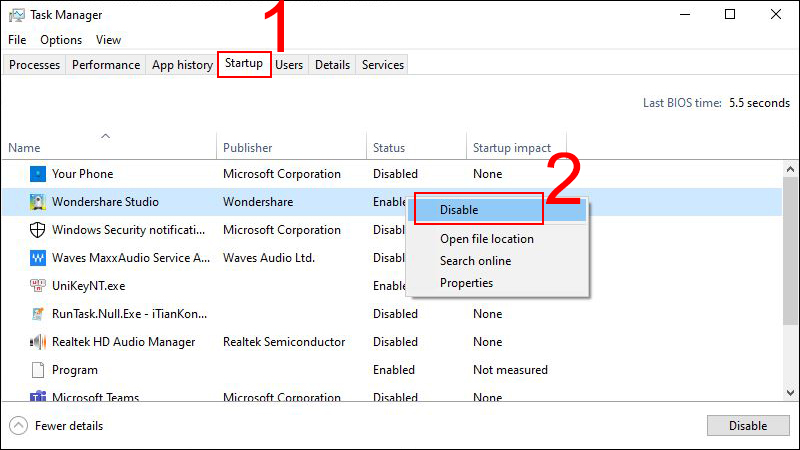Click the Wondershare Studio icon
Image resolution: width=800 pixels, height=450 pixels.
pos(38,202)
